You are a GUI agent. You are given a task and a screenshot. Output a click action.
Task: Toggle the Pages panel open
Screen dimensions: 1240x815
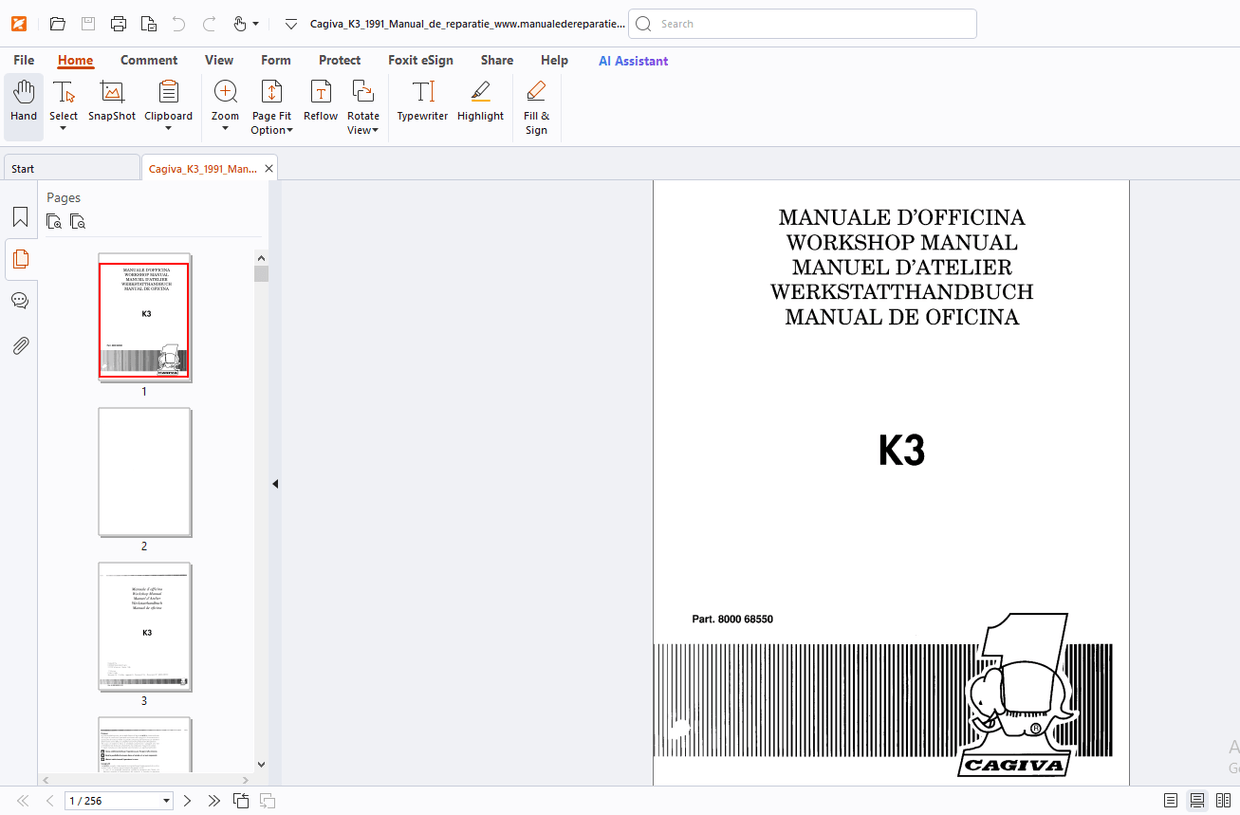20,259
